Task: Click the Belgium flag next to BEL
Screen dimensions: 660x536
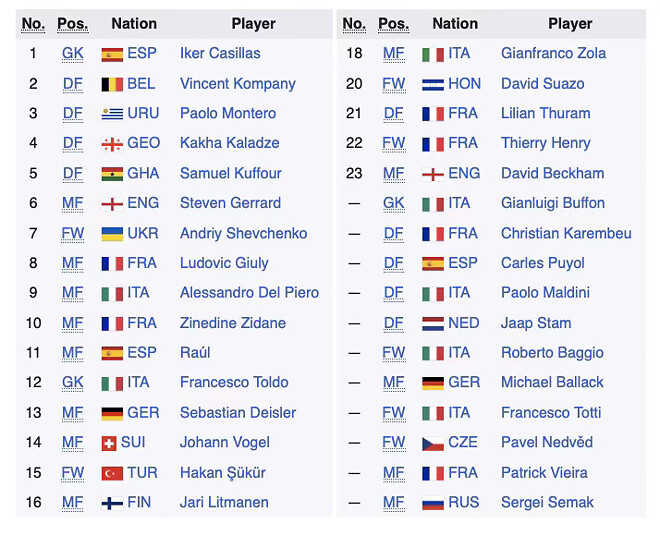Action: (x=112, y=84)
